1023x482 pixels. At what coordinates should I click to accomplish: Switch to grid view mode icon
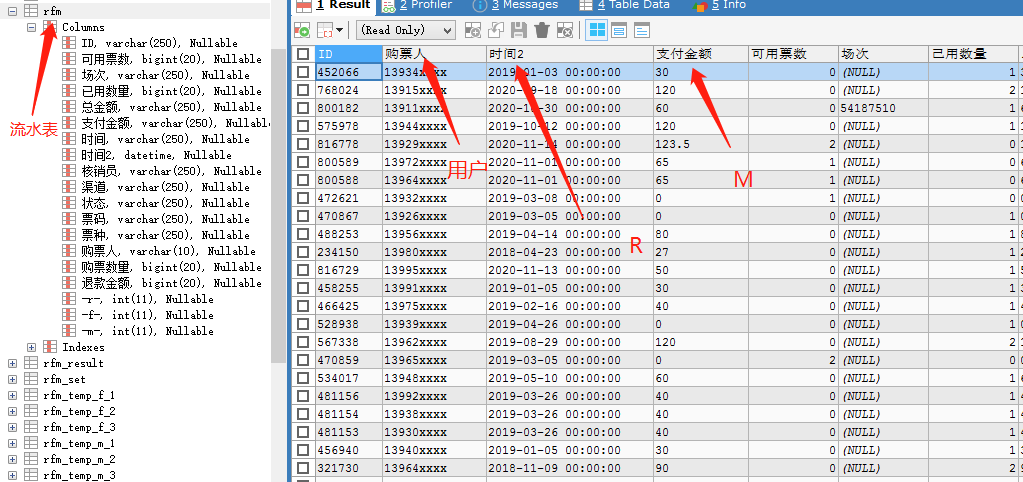click(x=596, y=30)
